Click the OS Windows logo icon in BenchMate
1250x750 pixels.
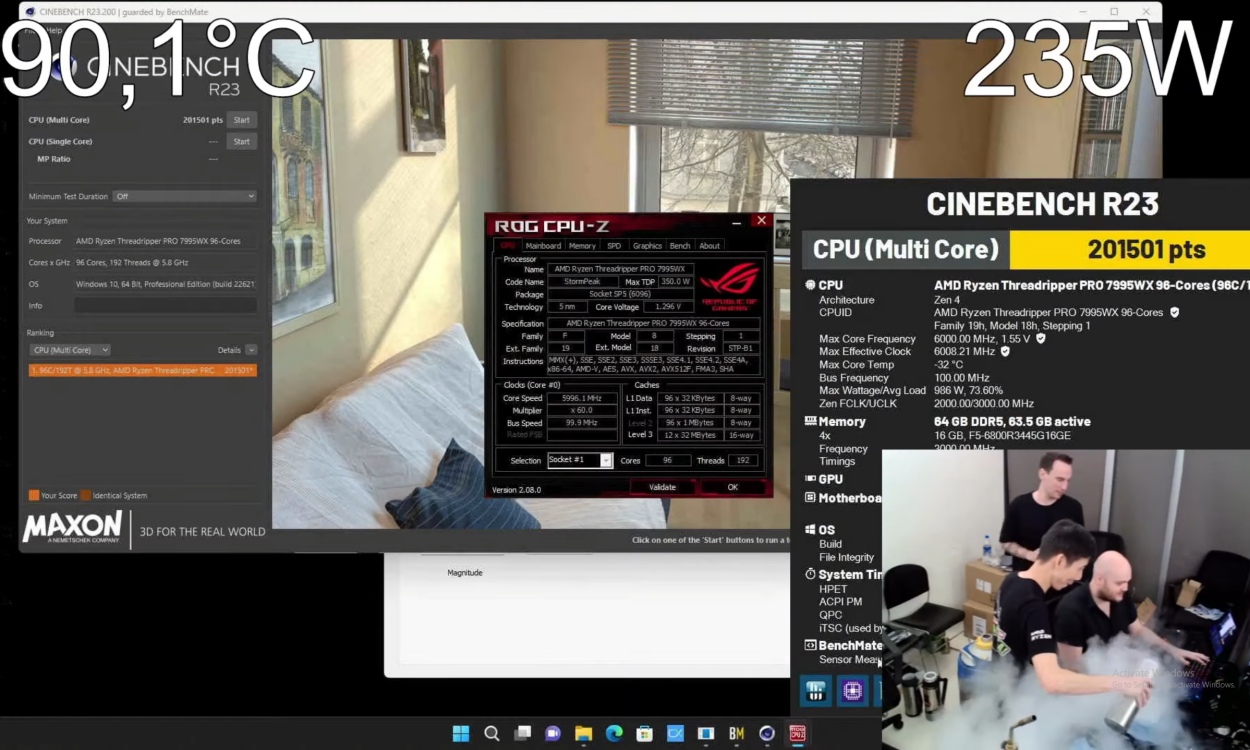[x=810, y=530]
